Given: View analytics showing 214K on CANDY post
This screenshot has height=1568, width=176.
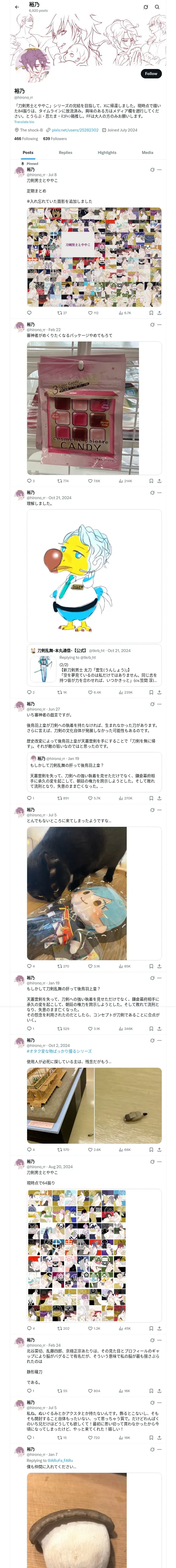Looking at the screenshot, I should [x=125, y=481].
